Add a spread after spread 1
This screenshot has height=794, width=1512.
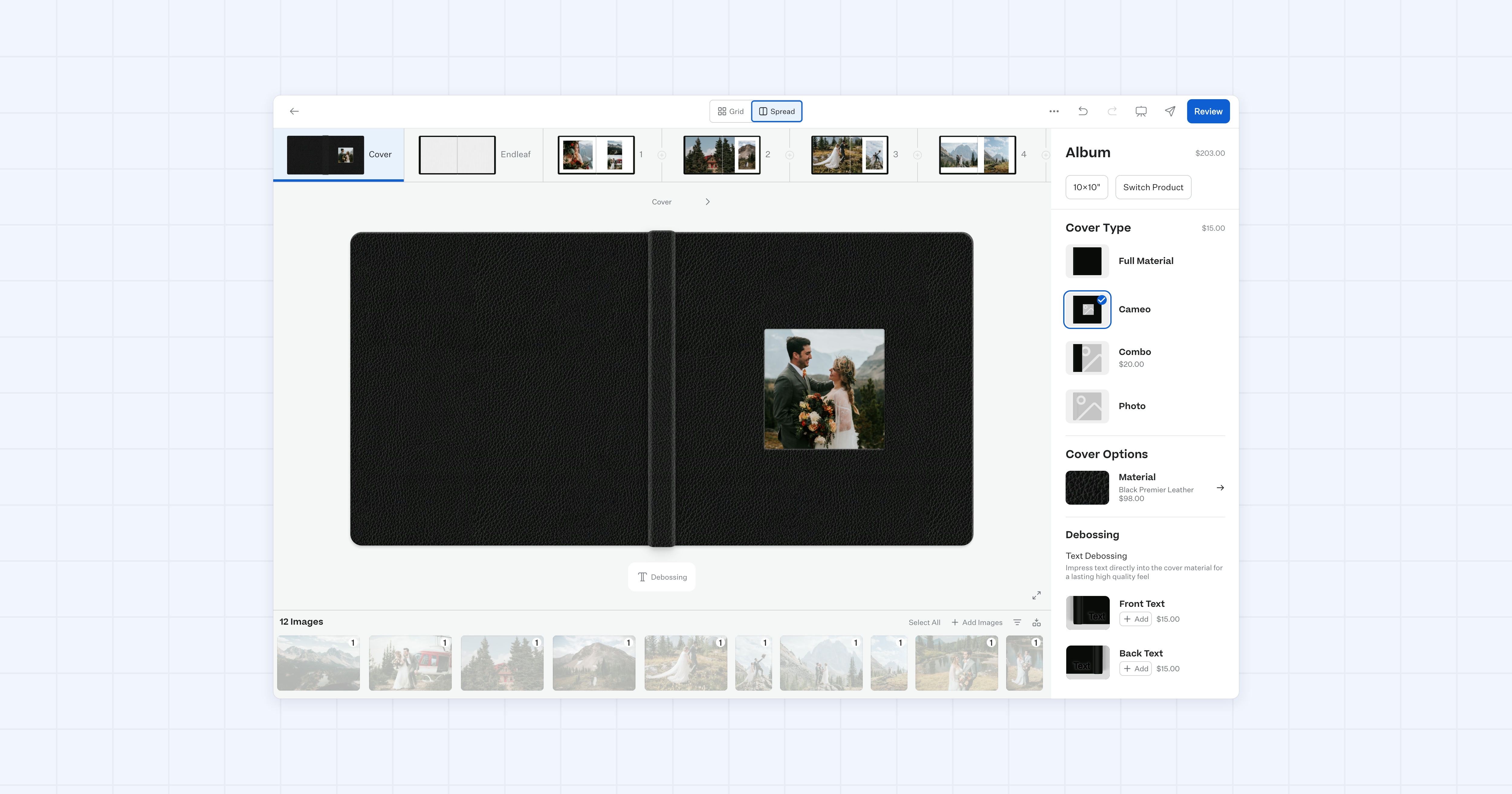pyautogui.click(x=662, y=155)
